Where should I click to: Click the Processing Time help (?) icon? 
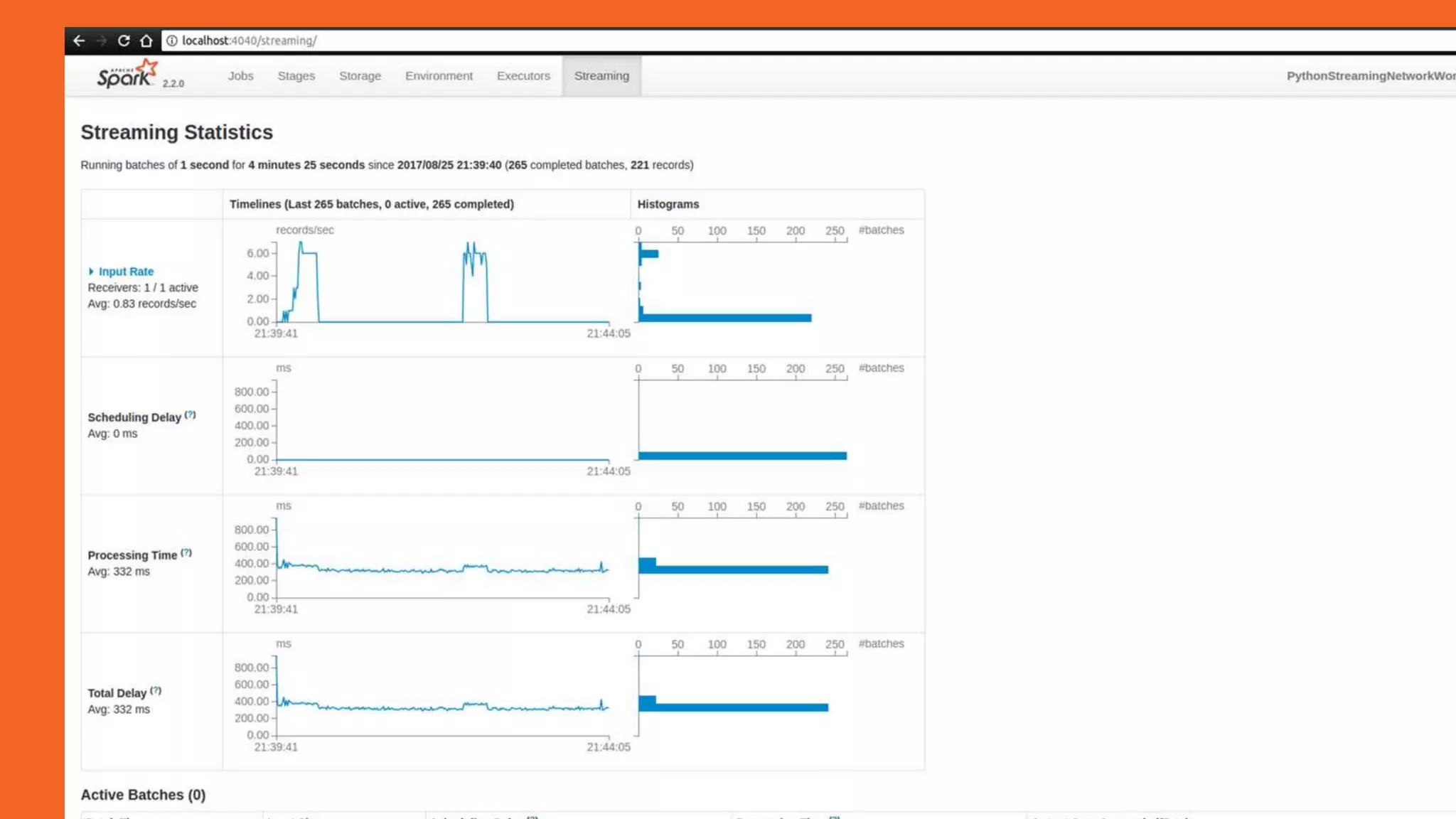tap(186, 552)
